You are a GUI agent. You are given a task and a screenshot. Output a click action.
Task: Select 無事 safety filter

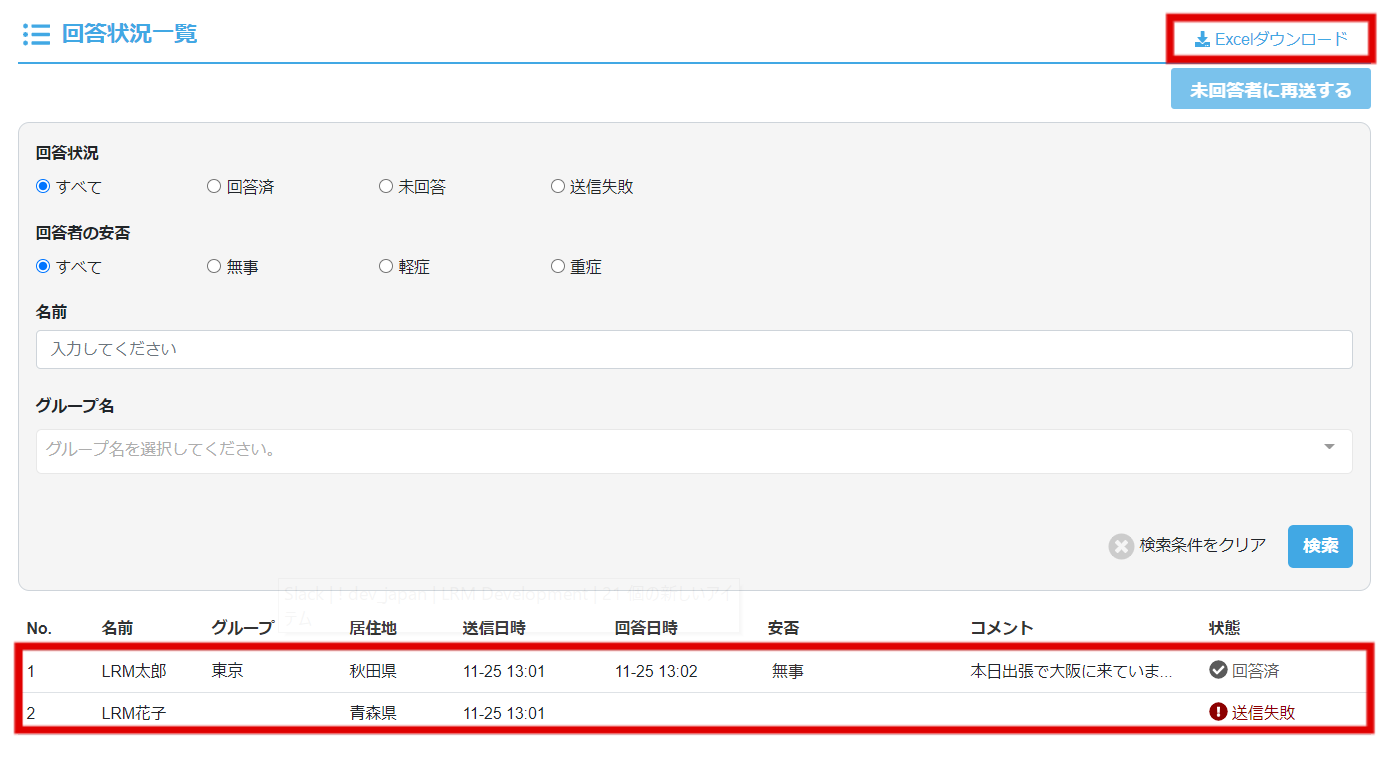click(213, 266)
